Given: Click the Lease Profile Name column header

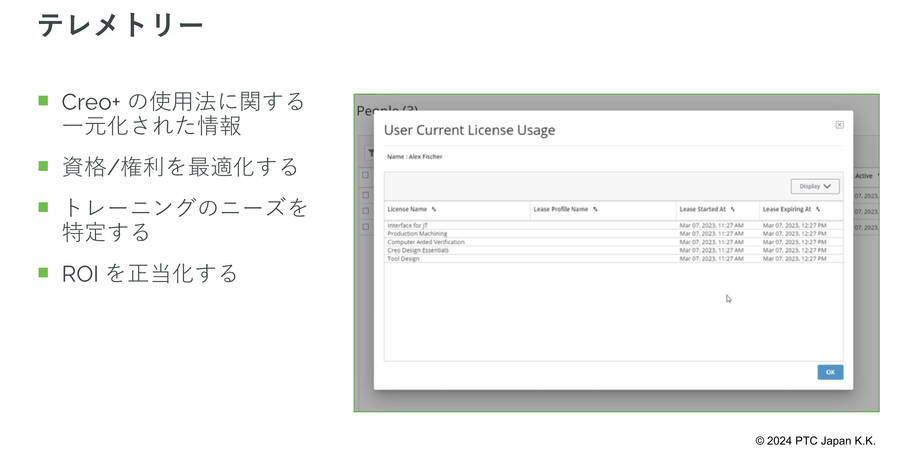Looking at the screenshot, I should pos(560,210).
